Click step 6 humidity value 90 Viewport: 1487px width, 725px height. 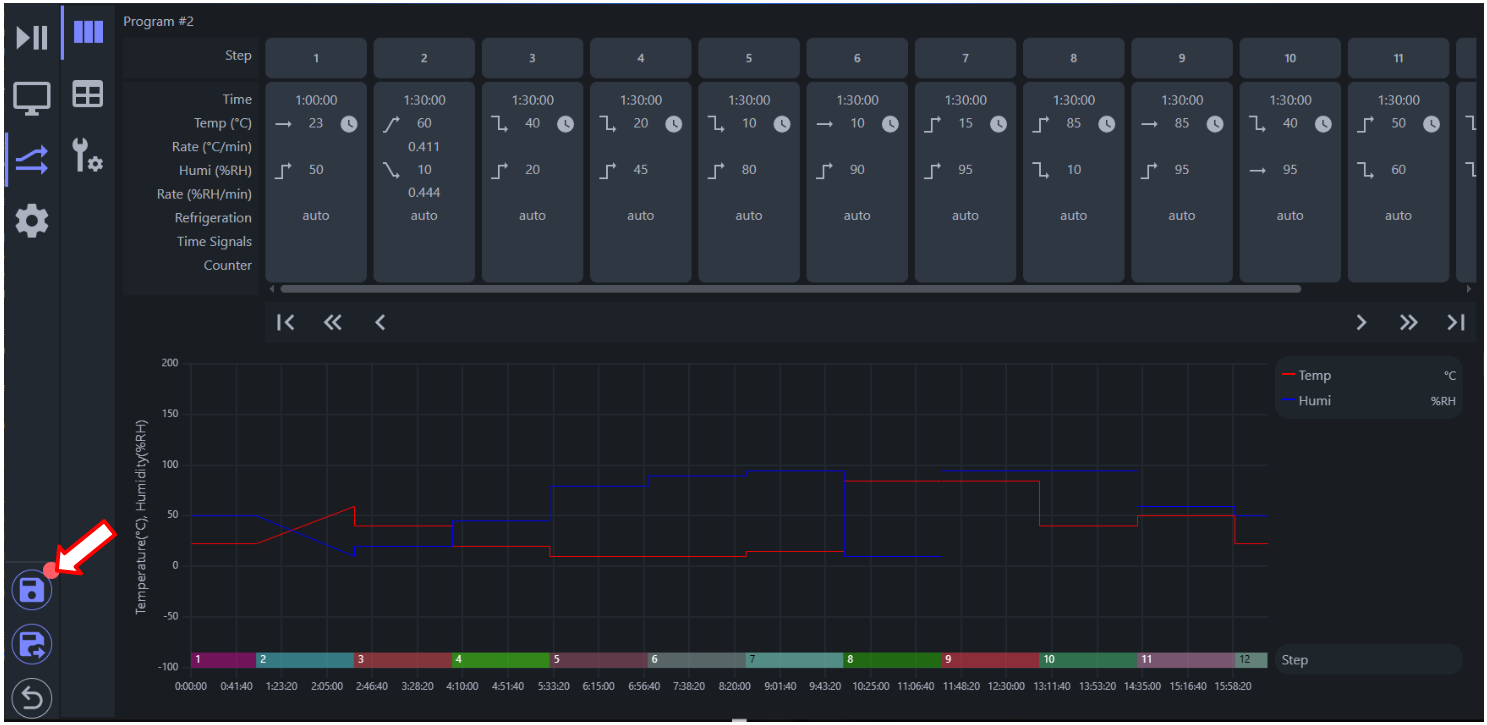tap(857, 170)
